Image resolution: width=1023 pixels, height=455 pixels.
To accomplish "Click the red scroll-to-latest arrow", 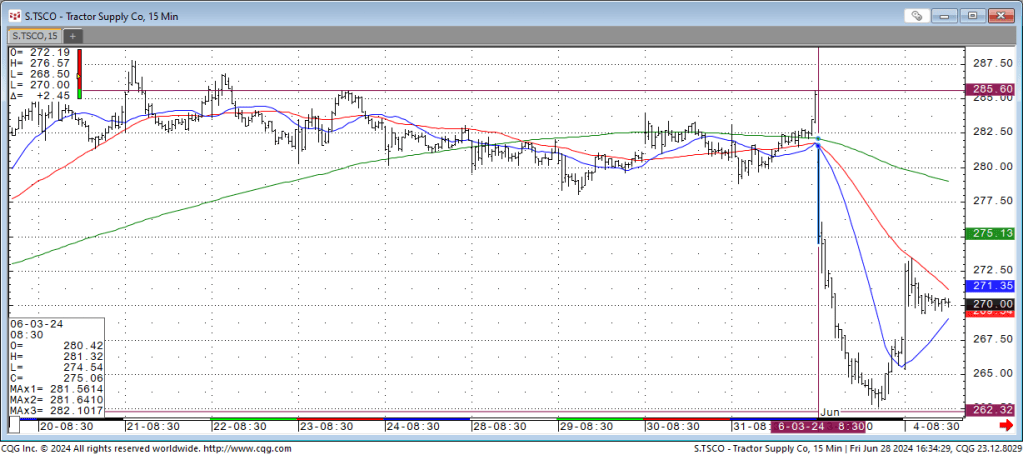I will pos(1006,425).
